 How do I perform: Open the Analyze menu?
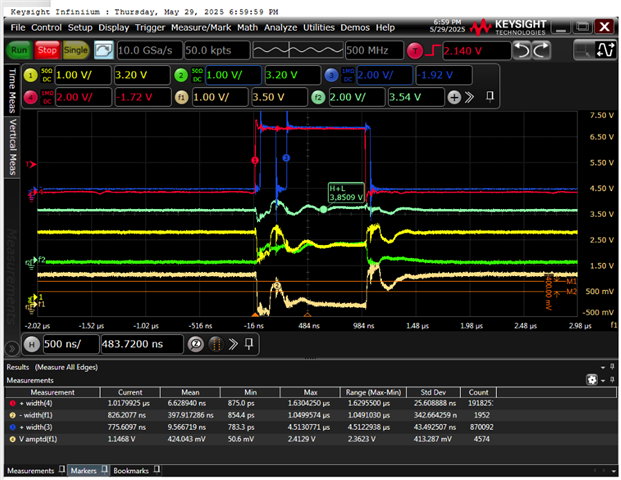[x=280, y=27]
